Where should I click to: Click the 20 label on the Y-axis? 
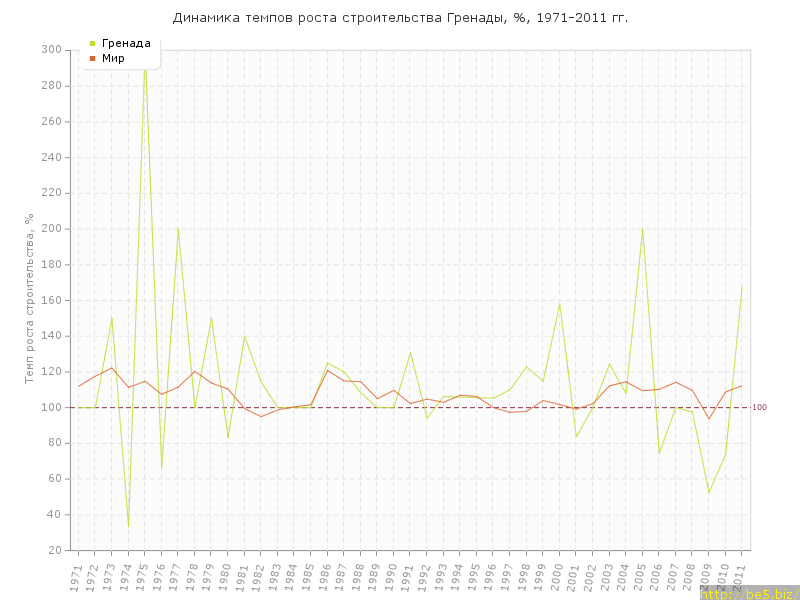[55, 551]
